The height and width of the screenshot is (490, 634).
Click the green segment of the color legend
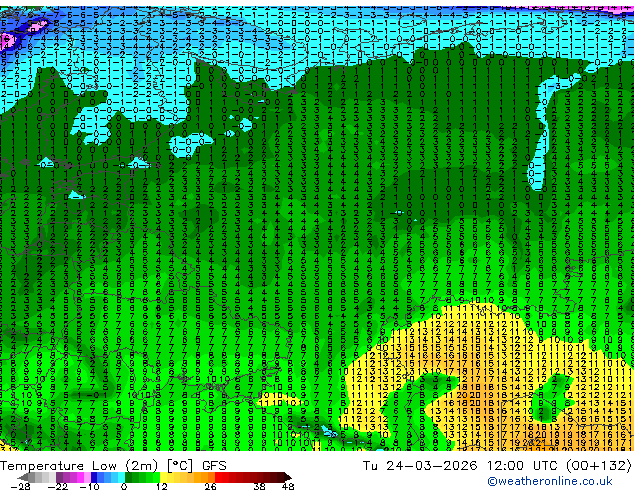142,477
